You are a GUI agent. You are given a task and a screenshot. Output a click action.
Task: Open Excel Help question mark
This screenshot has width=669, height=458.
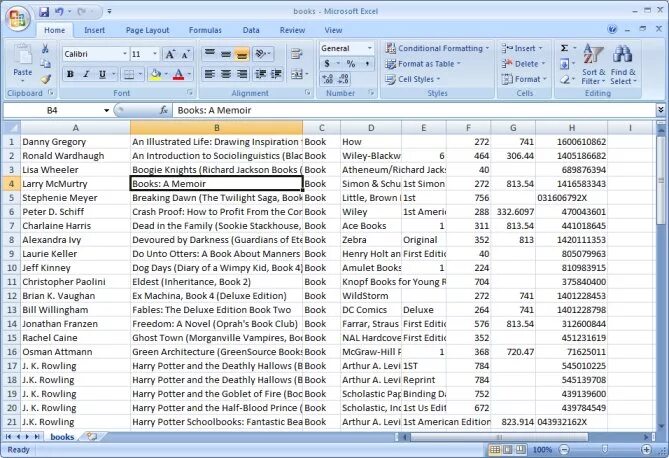tap(612, 29)
